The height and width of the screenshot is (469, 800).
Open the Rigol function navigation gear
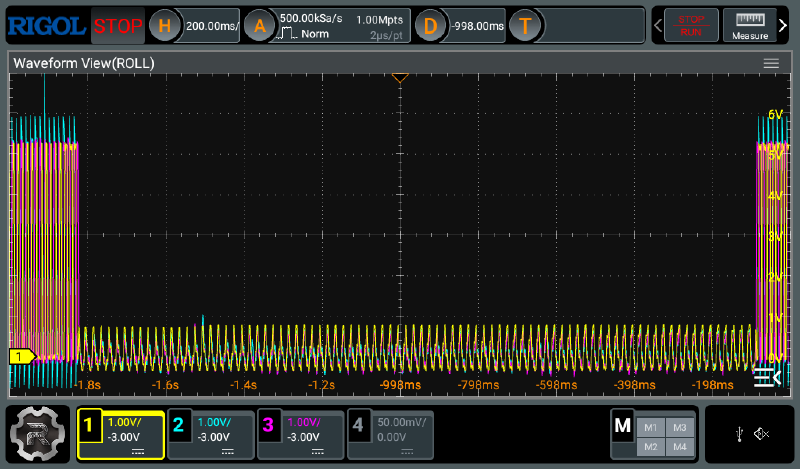pyautogui.click(x=38, y=434)
